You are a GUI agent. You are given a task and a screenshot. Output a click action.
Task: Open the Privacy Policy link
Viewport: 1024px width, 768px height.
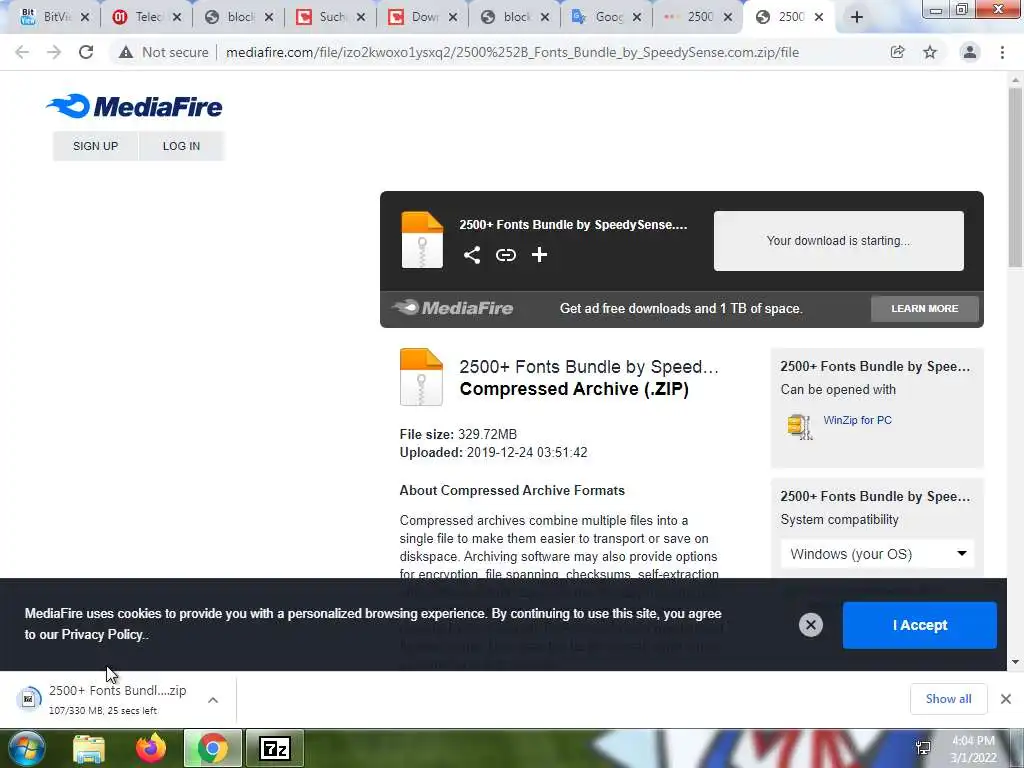pyautogui.click(x=102, y=634)
